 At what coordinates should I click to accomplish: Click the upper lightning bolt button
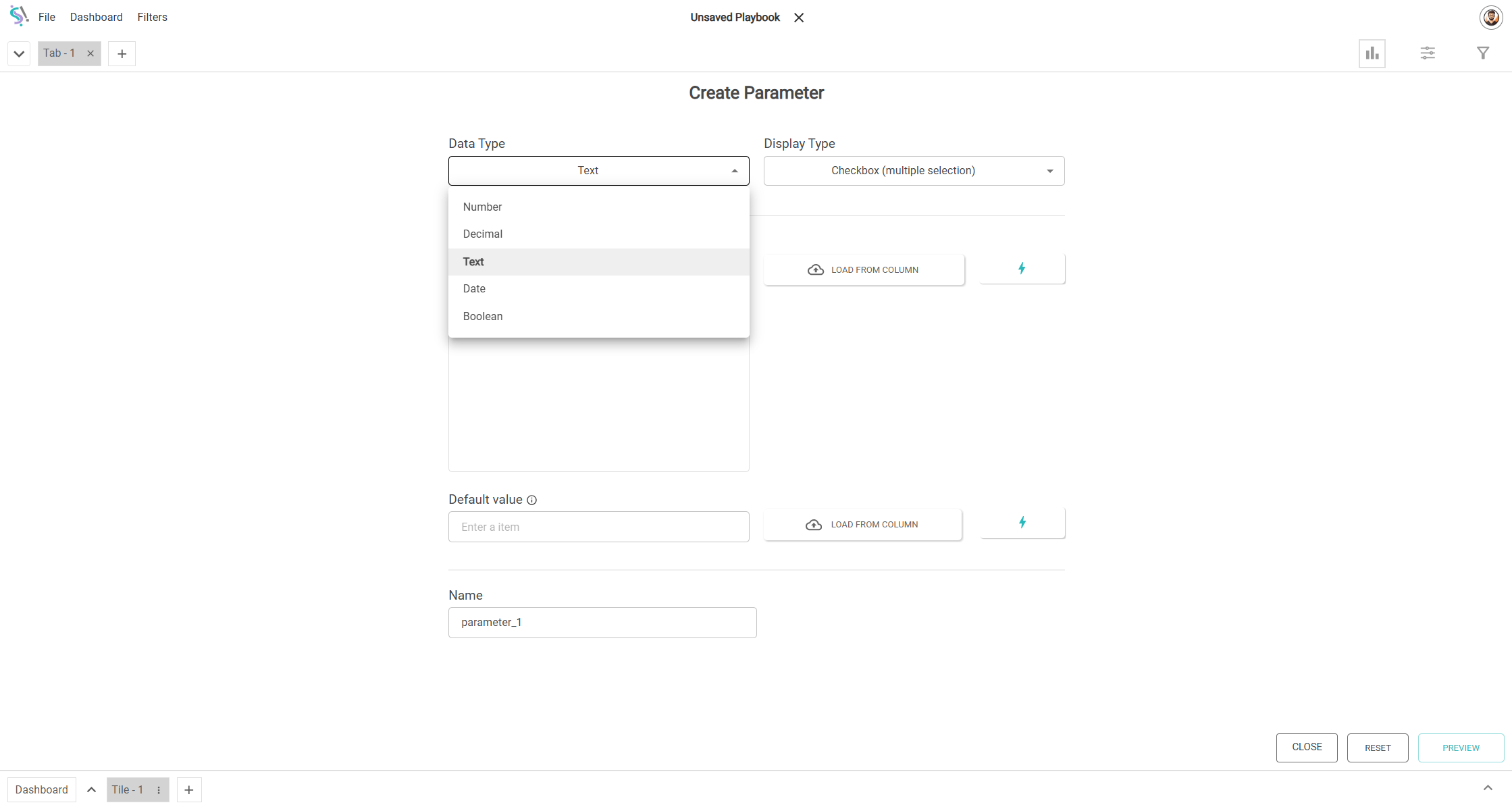[1022, 269]
